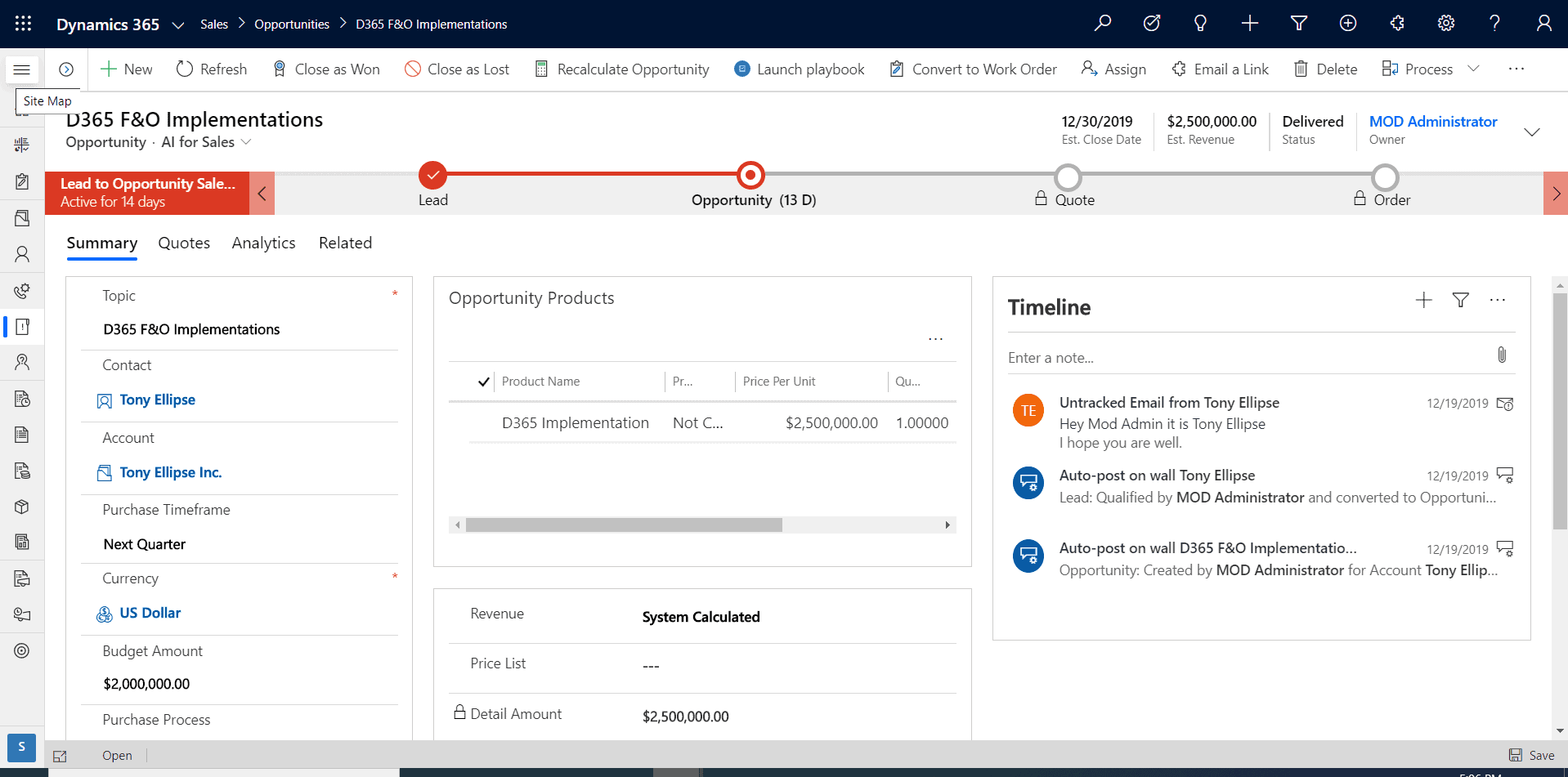The height and width of the screenshot is (777, 1568).
Task: Open the US Dollar currency link
Action: click(150, 613)
